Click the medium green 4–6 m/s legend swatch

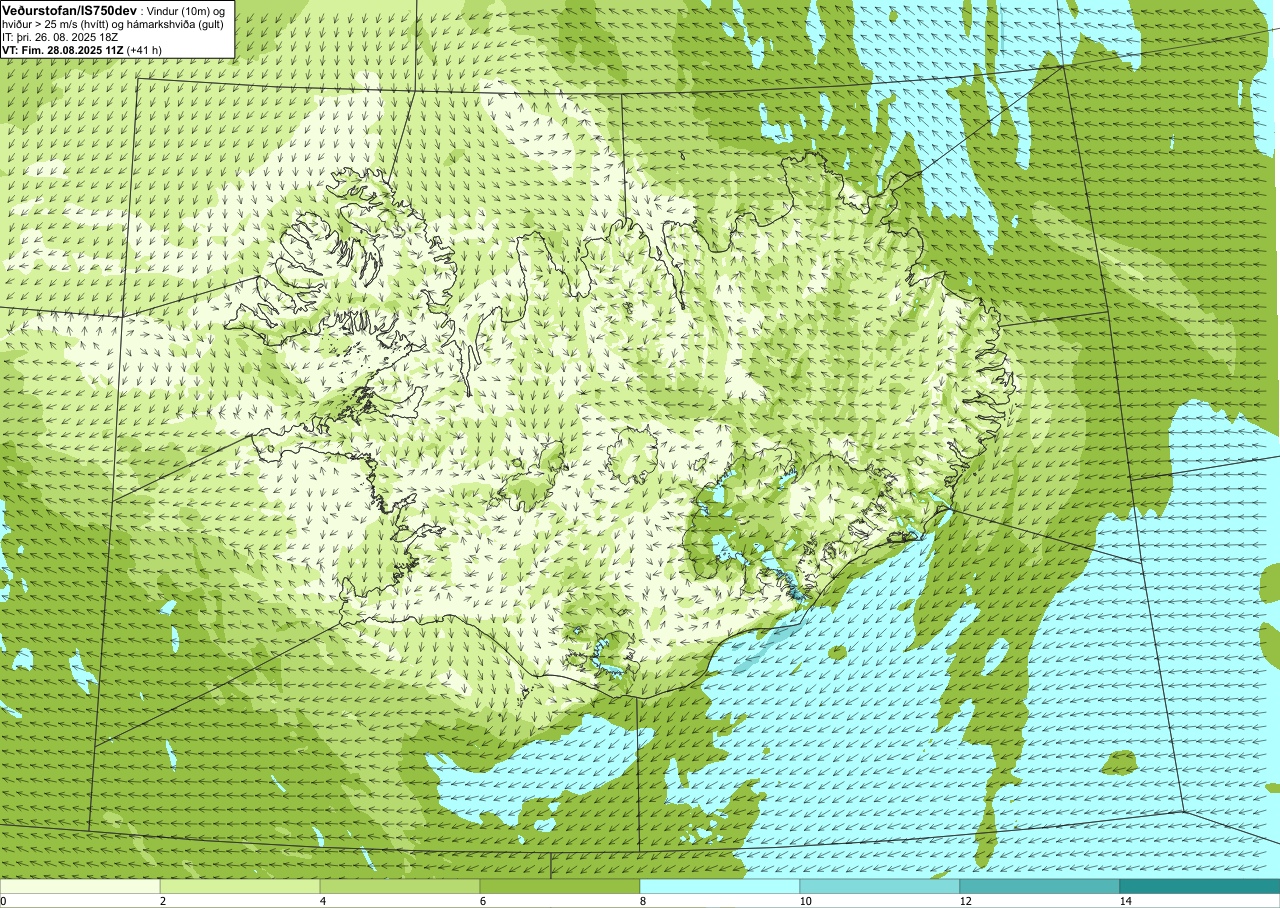400,886
